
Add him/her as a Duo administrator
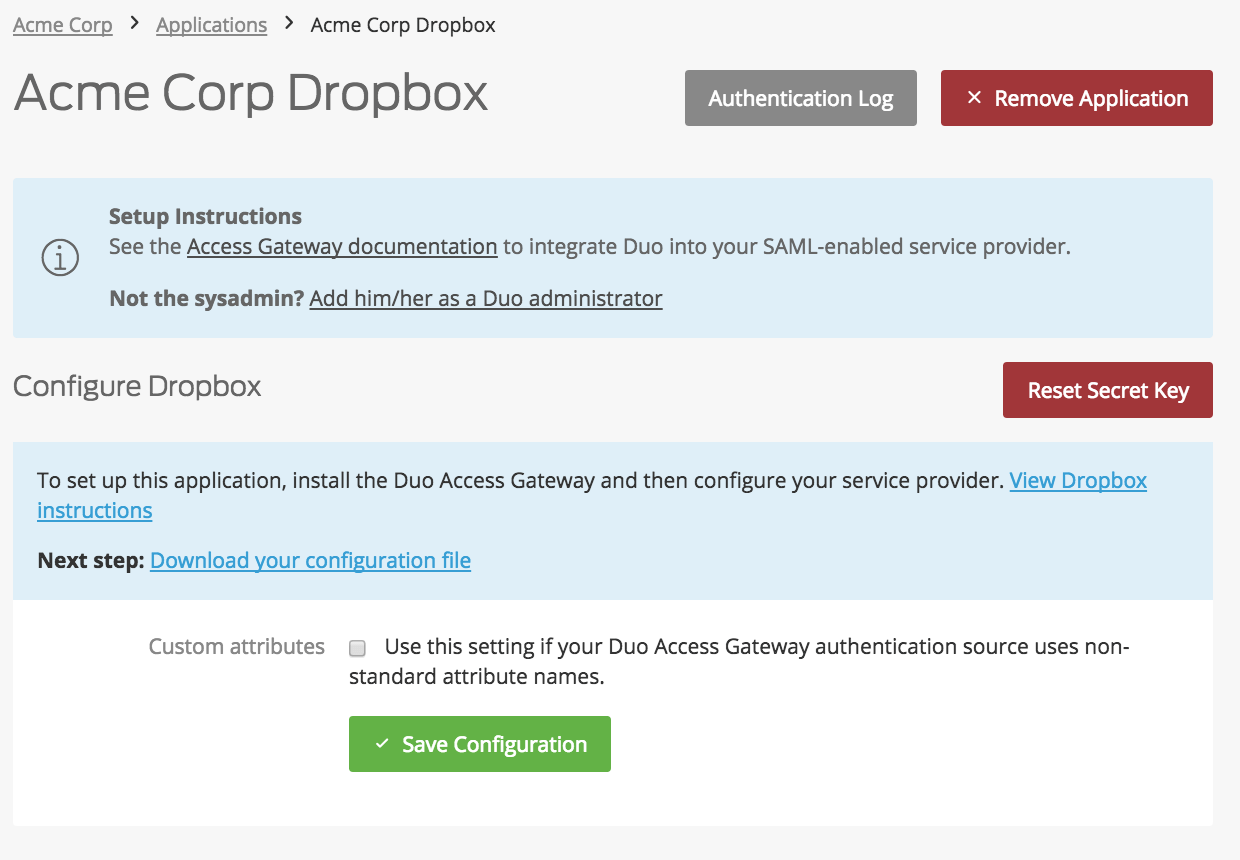485,298
